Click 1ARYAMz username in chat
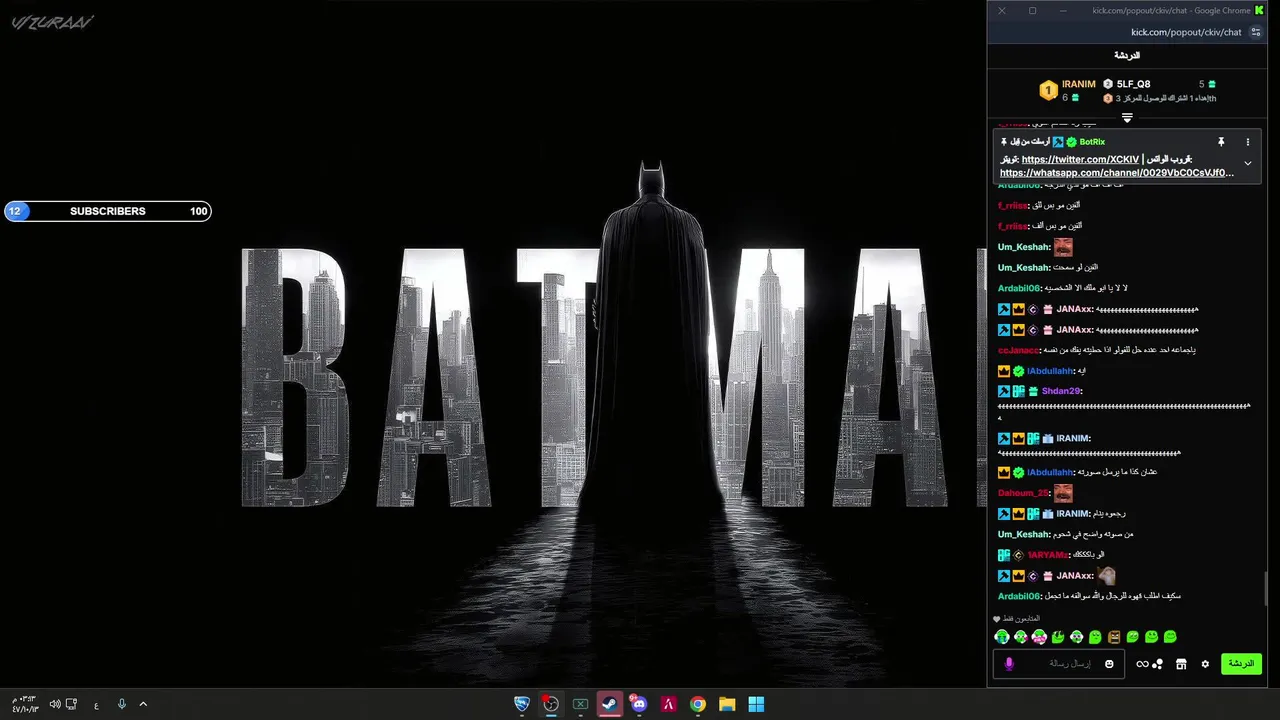This screenshot has width=1280, height=720. pyautogui.click(x=1048, y=555)
